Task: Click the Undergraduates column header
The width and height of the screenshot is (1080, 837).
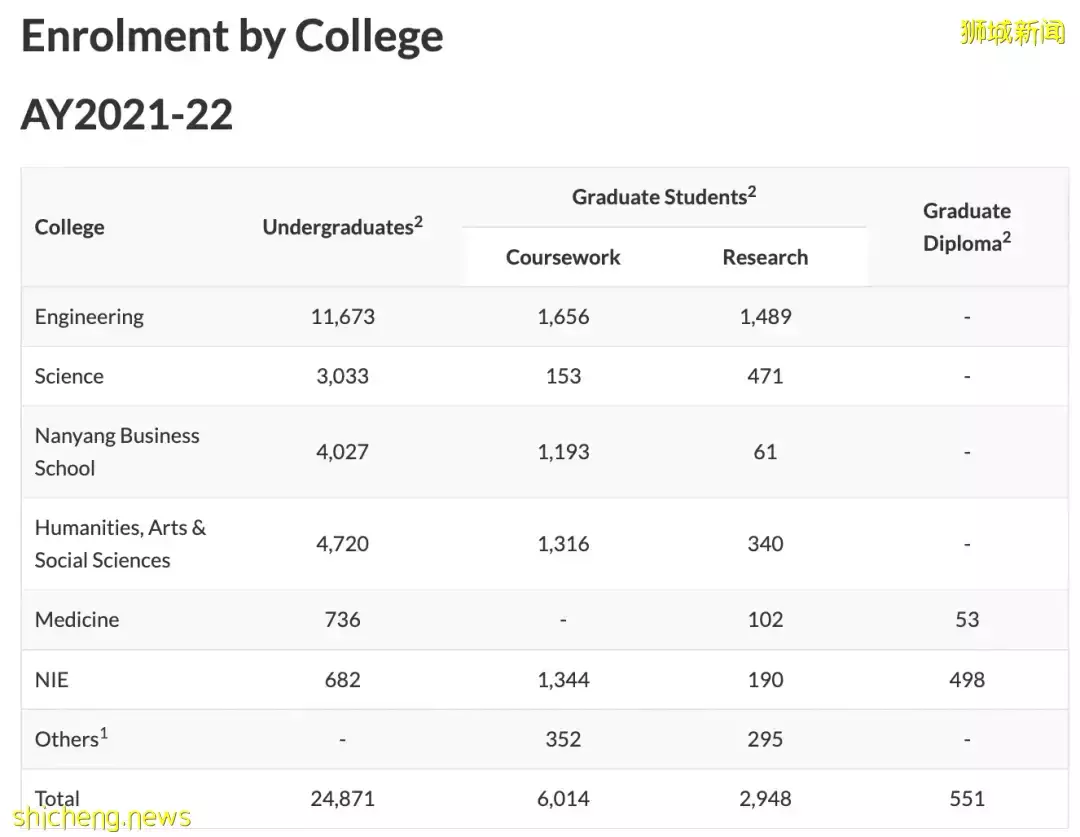Action: (342, 227)
